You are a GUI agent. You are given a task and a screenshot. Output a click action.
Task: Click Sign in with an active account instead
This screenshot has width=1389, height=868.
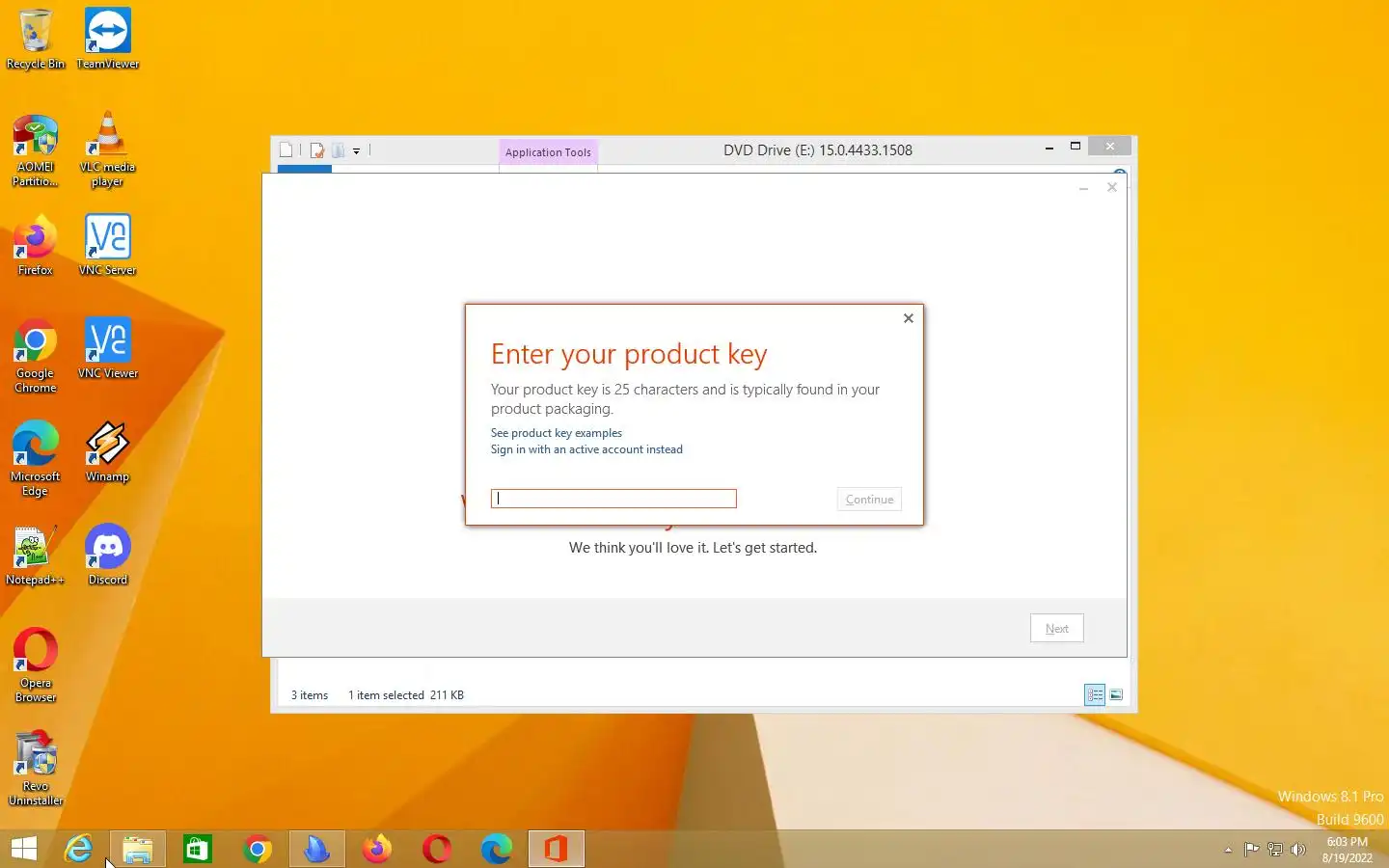point(586,449)
